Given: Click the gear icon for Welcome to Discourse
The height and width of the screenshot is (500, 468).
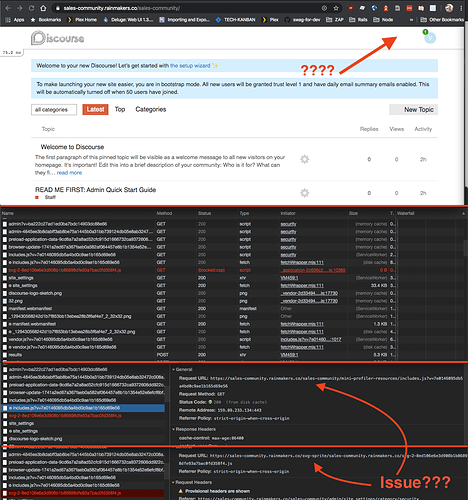Looking at the screenshot, I should coord(305,159).
